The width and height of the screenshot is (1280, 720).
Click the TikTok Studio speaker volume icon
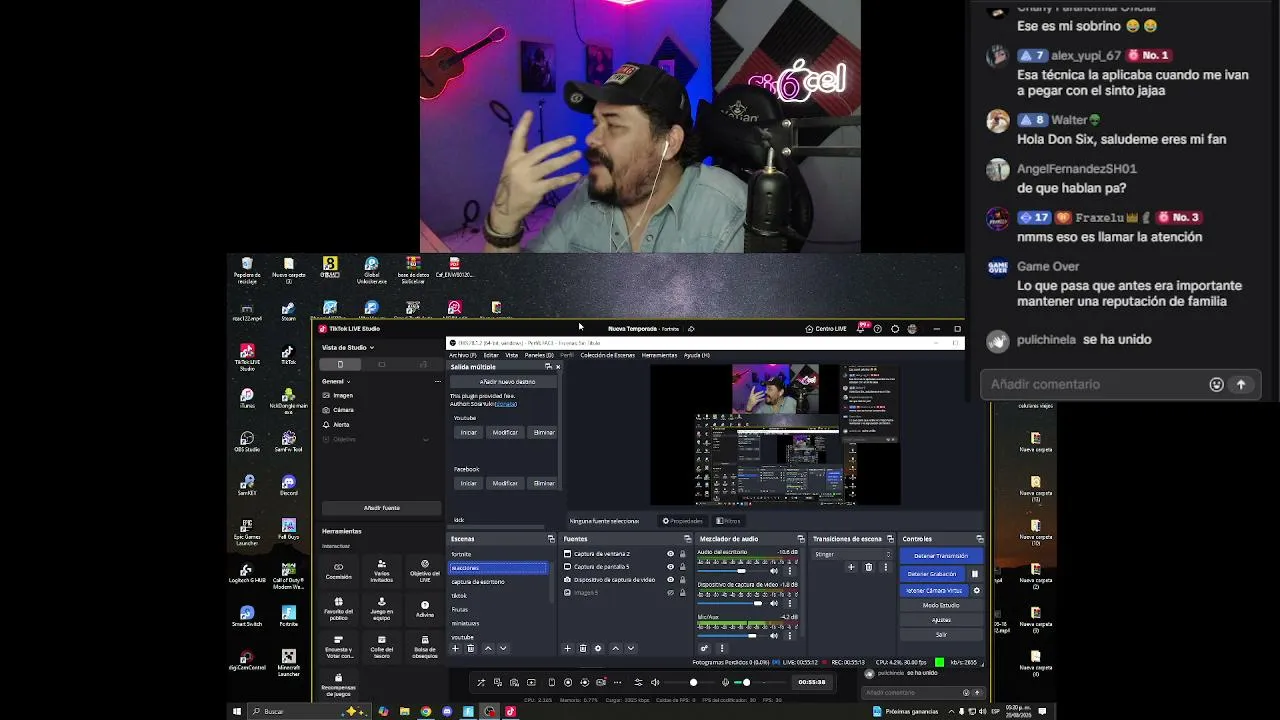655,682
